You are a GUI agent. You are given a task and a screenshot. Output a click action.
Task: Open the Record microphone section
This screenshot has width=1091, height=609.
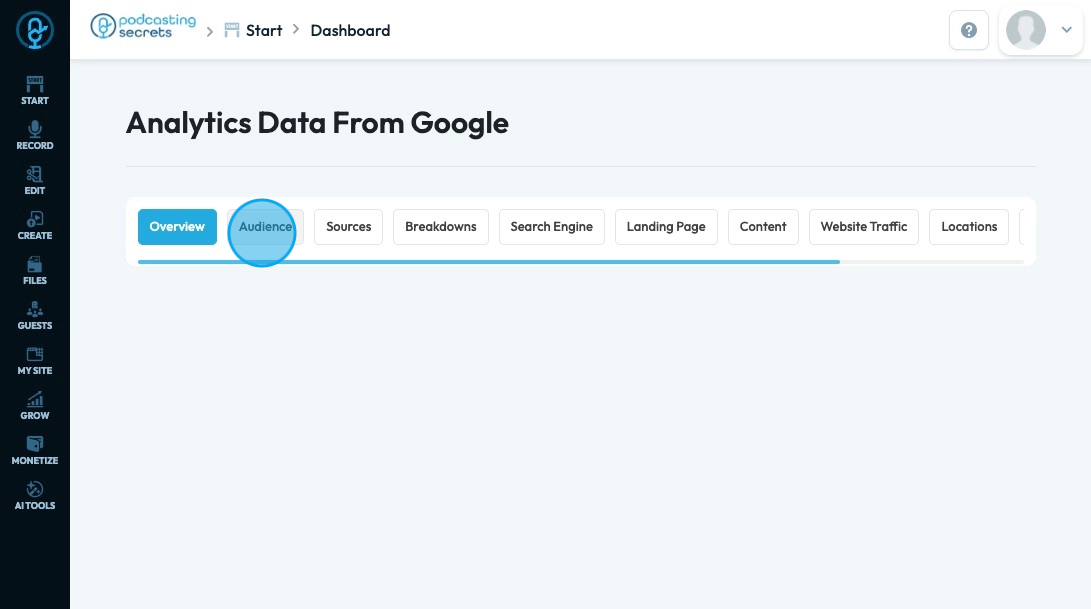pyautogui.click(x=35, y=135)
